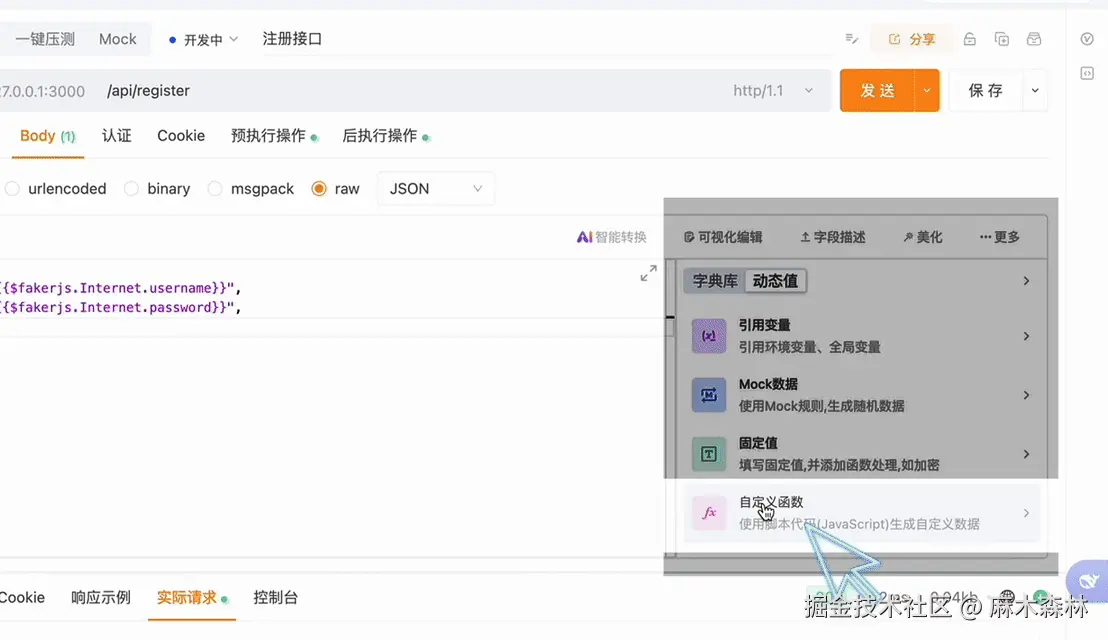Expand the editor using the diagonal arrows icon
Image resolution: width=1108 pixels, height=640 pixels.
648,273
